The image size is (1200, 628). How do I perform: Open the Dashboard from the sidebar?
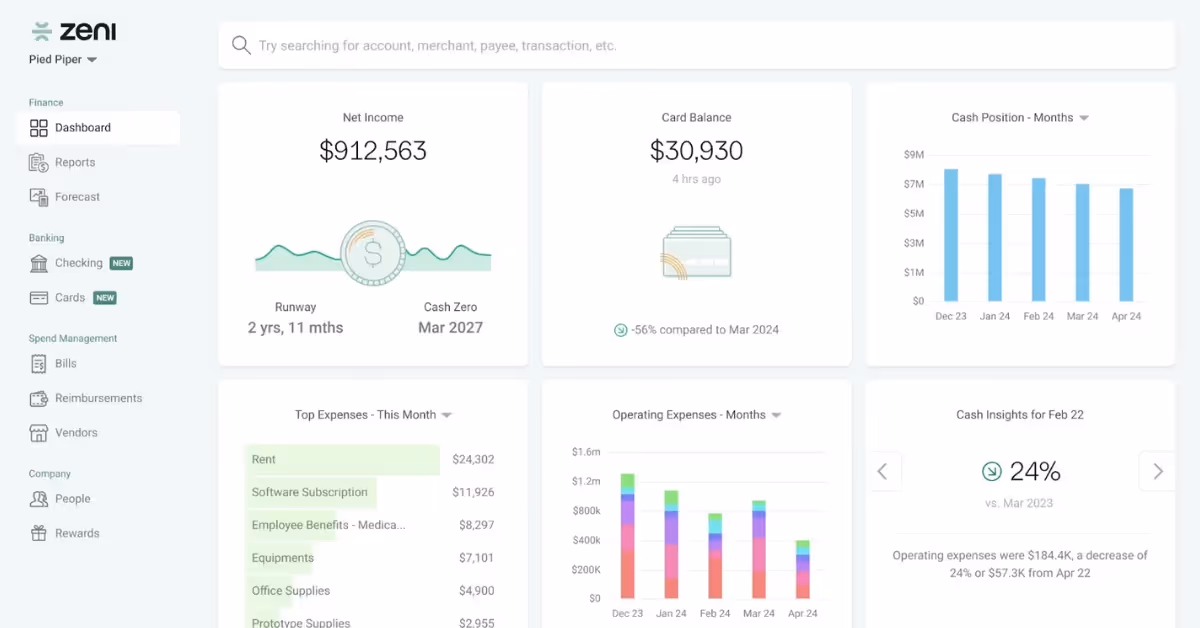[x=82, y=127]
